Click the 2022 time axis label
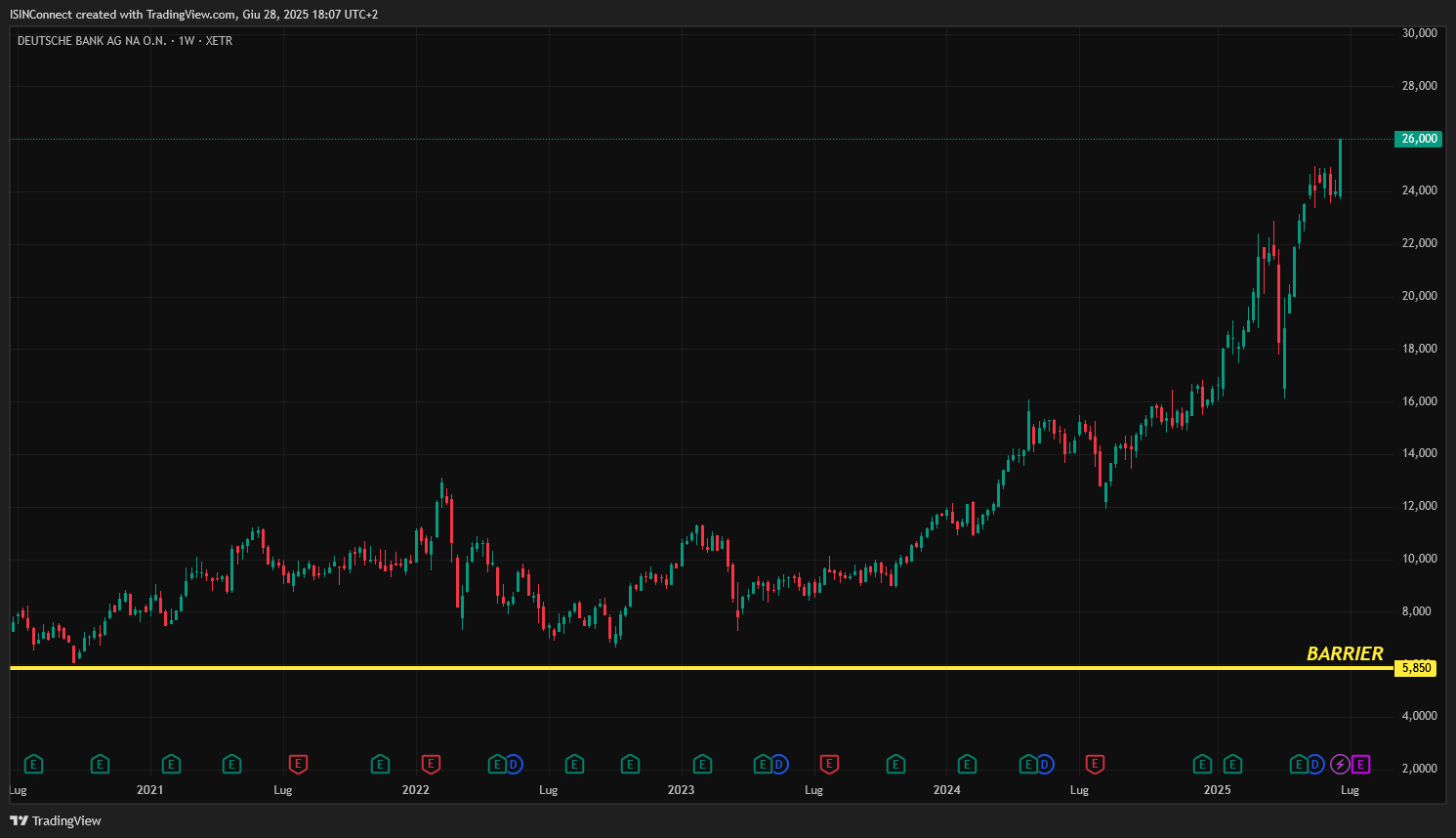 [x=415, y=790]
